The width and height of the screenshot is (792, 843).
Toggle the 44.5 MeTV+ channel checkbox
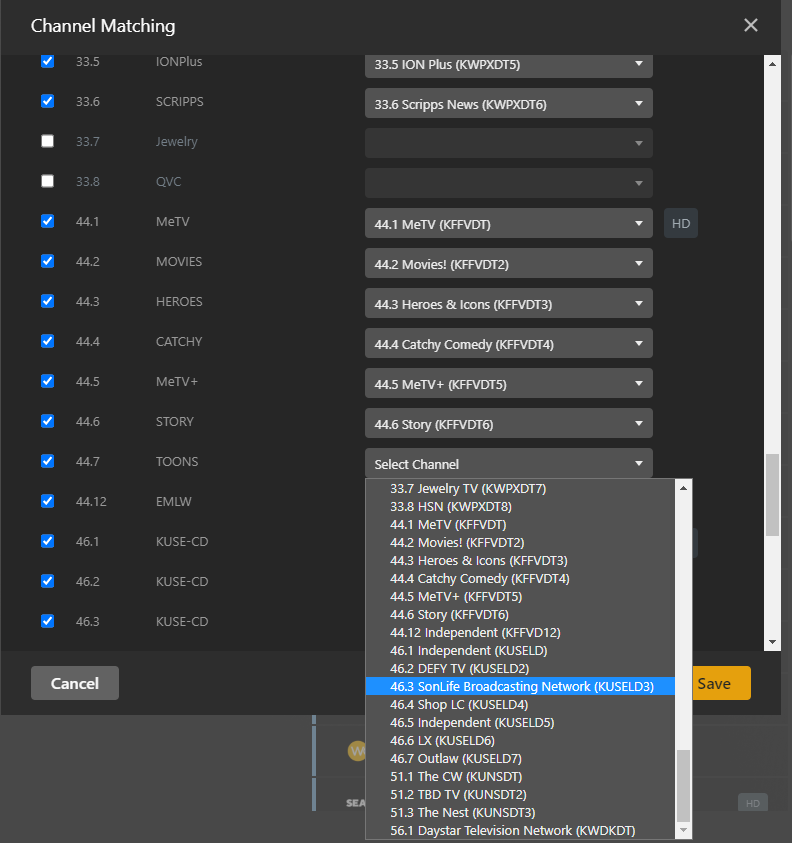point(47,381)
